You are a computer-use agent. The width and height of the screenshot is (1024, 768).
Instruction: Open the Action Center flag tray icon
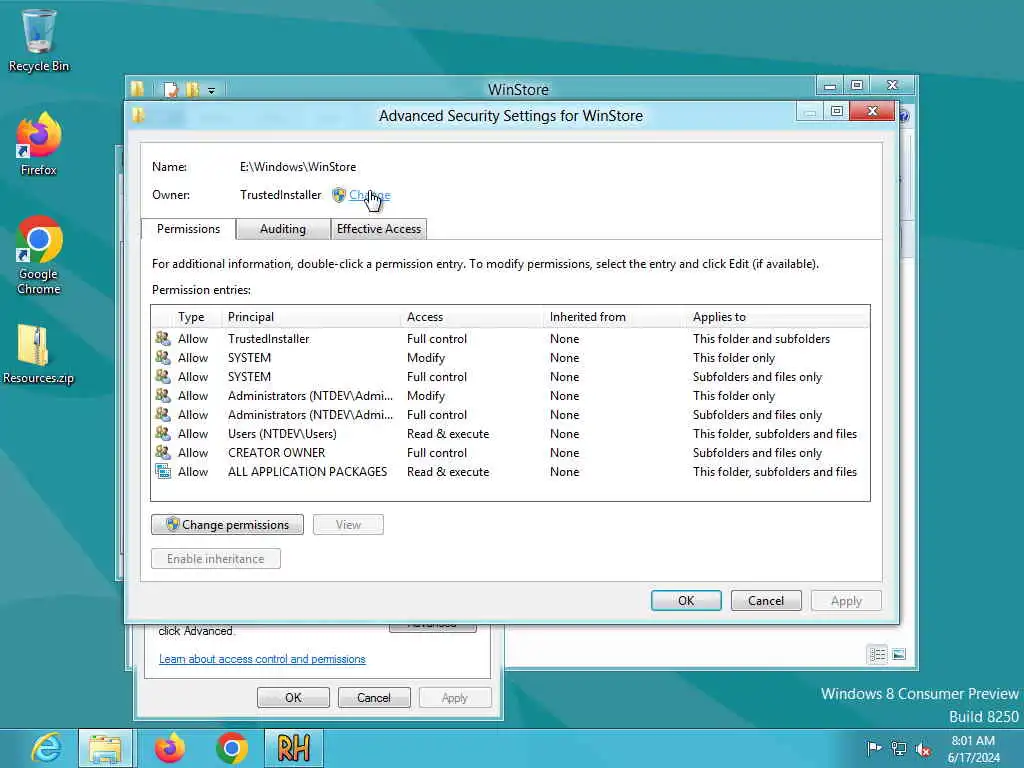tap(873, 748)
